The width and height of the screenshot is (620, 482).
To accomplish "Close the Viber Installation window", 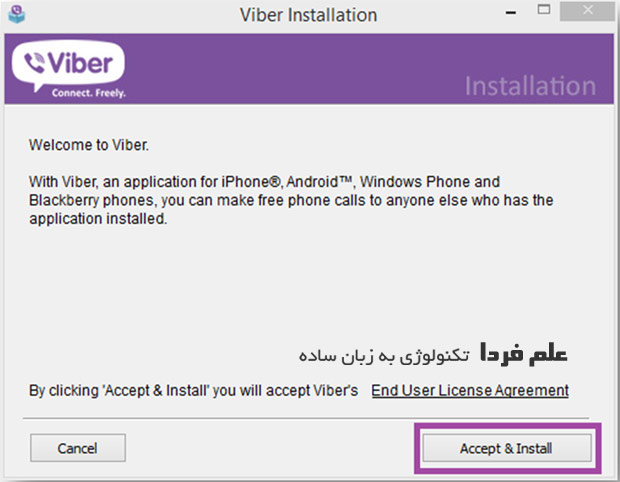I will click(587, 11).
